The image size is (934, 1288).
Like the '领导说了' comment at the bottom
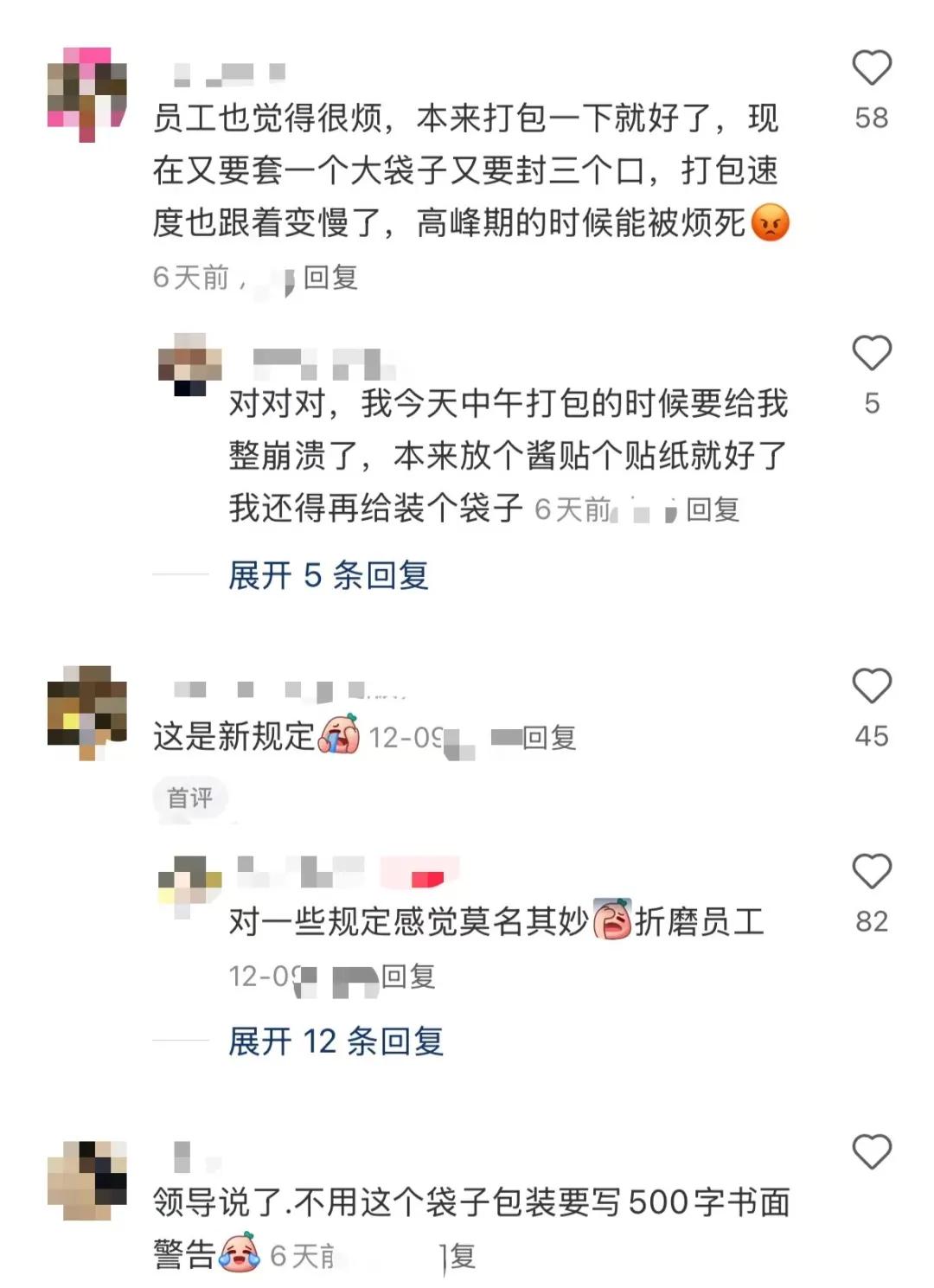(871, 1152)
